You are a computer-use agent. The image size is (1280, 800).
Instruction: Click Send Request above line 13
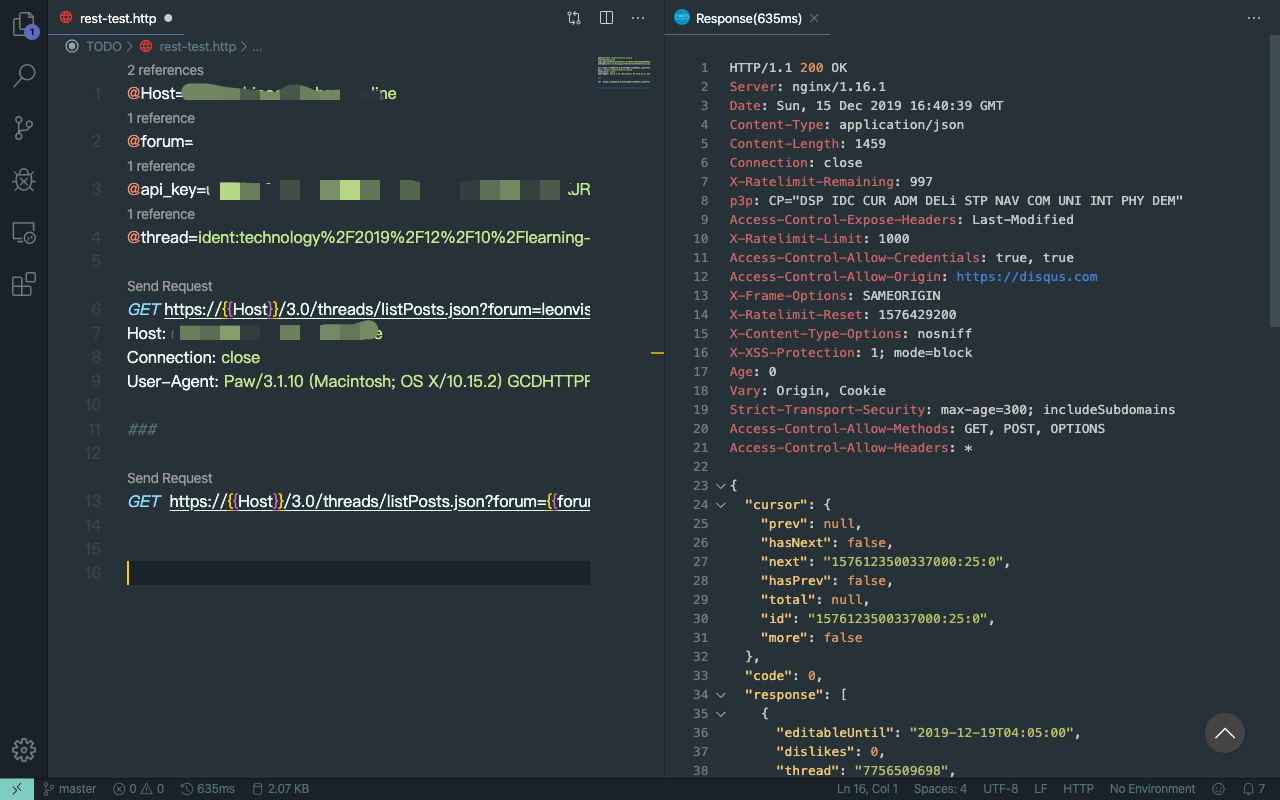click(x=170, y=478)
